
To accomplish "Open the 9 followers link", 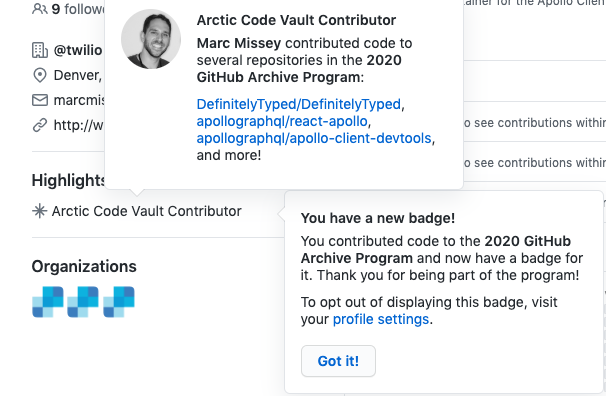I will pyautogui.click(x=78, y=8).
